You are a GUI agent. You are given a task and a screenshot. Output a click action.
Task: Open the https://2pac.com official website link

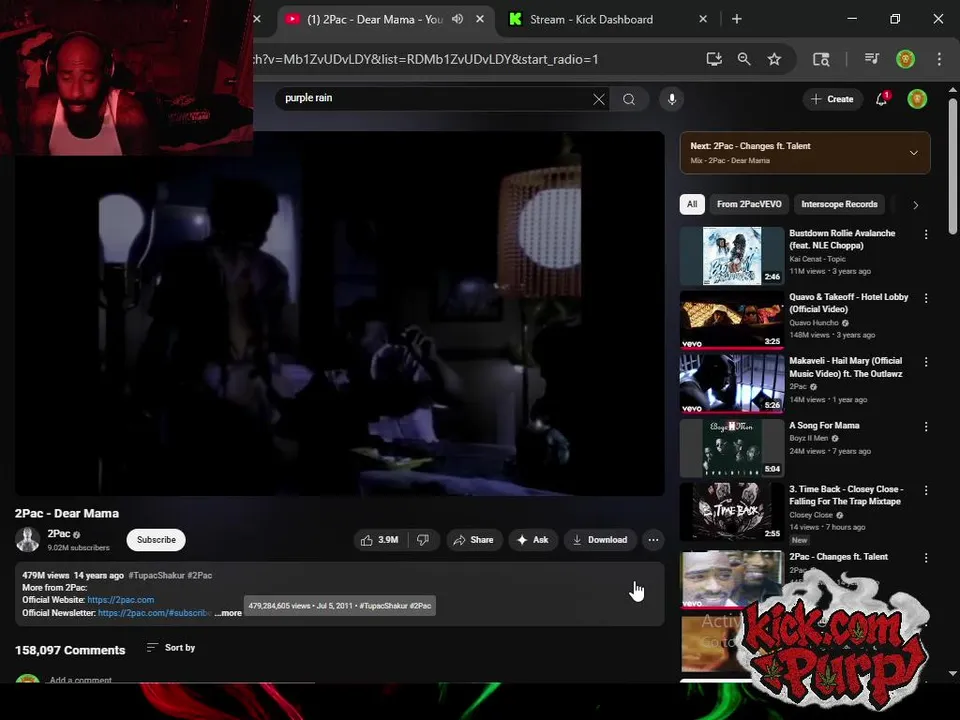[x=121, y=600]
